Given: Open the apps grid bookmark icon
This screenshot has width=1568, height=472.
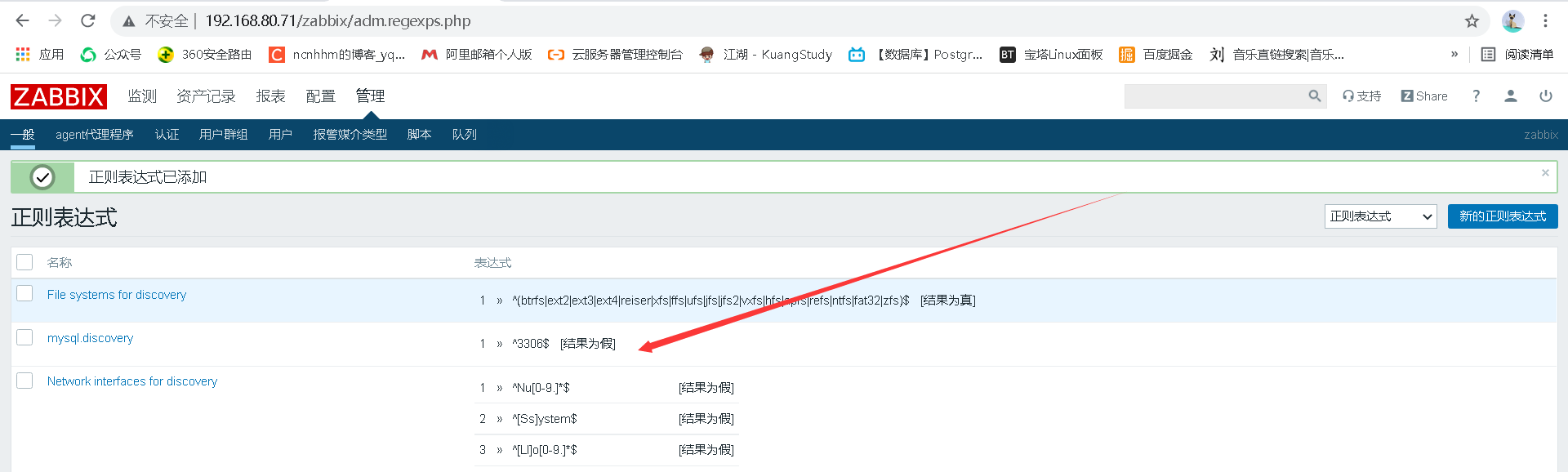Looking at the screenshot, I should click(23, 54).
